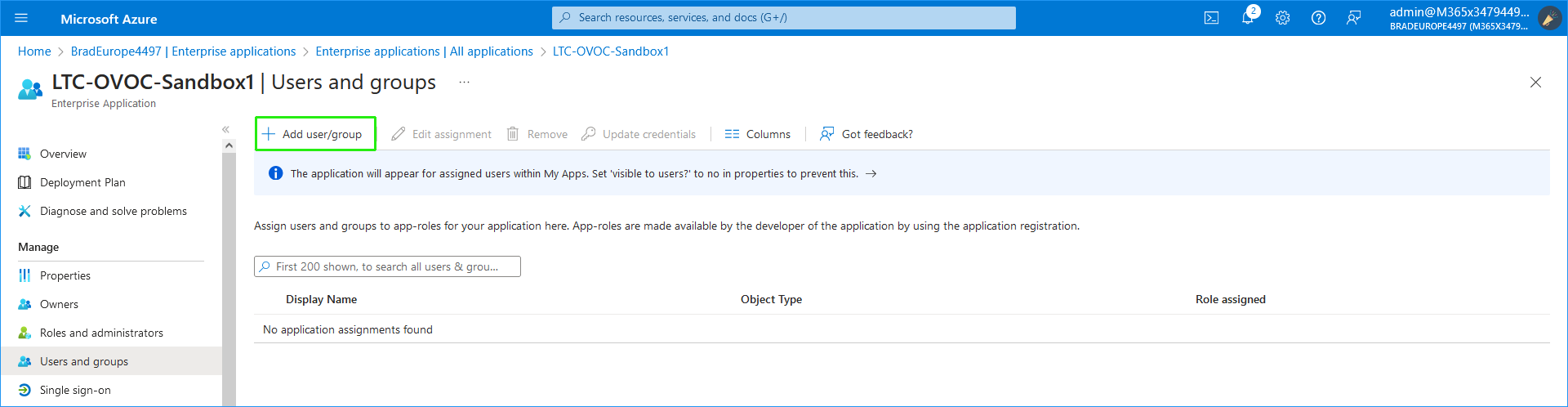1568x407 pixels.
Task: Click the Manage section heading
Action: click(x=38, y=247)
